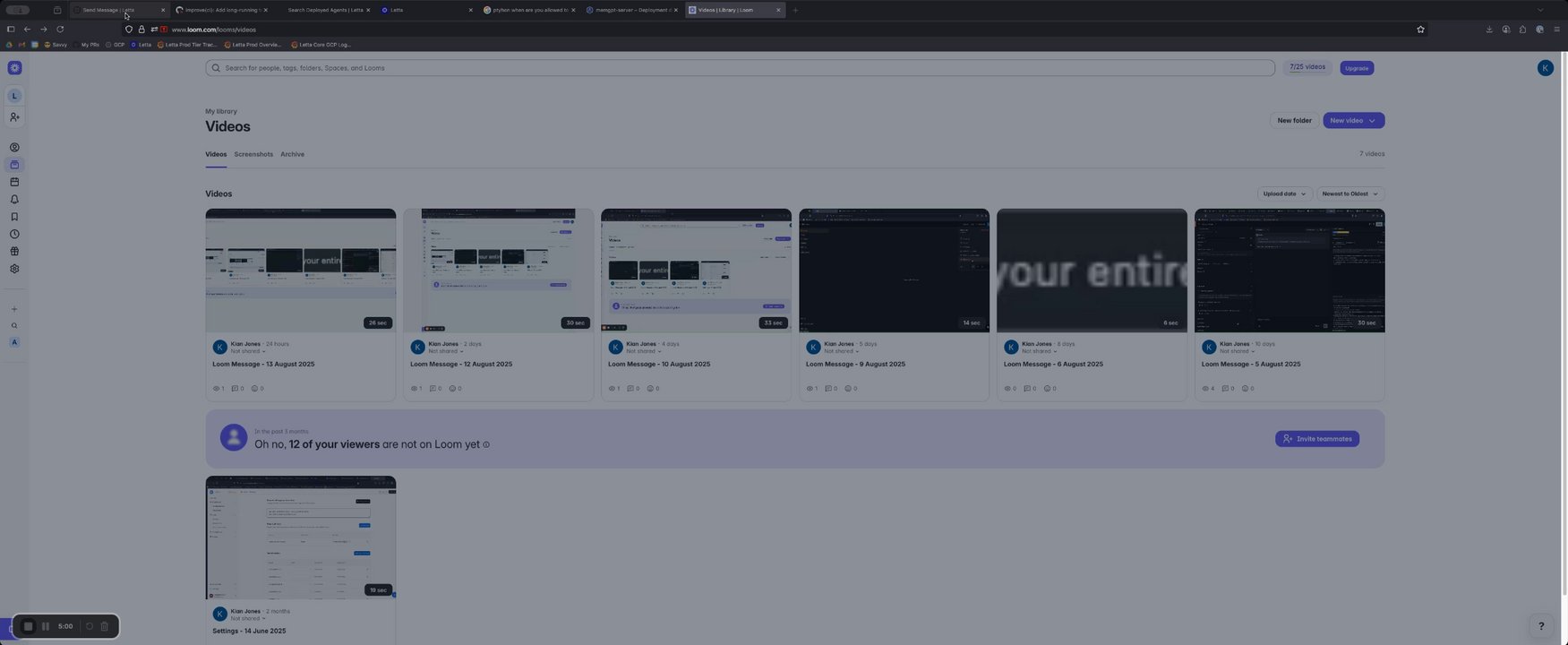This screenshot has height=645, width=1568.
Task: Open the Settings gear icon in the sidebar
Action: pos(14,269)
